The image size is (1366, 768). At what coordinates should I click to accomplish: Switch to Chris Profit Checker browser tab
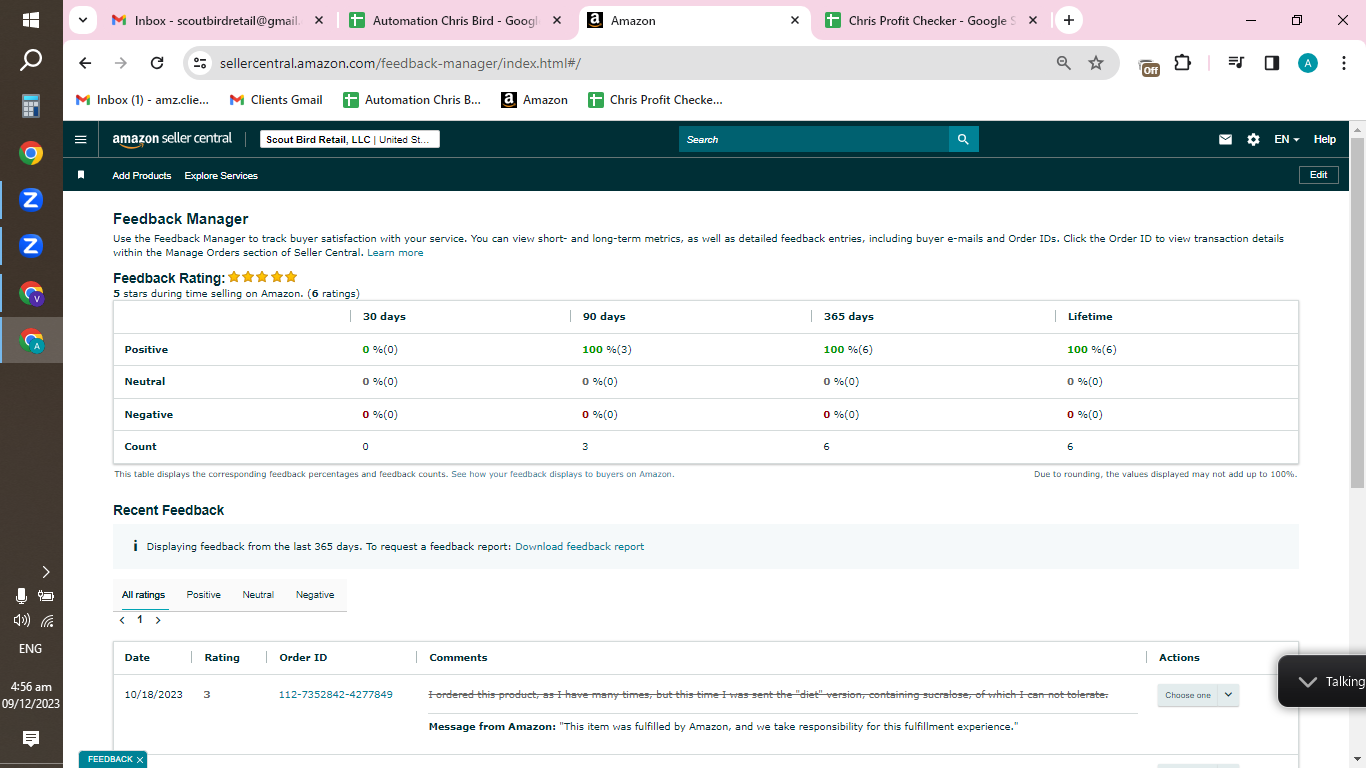pos(932,20)
